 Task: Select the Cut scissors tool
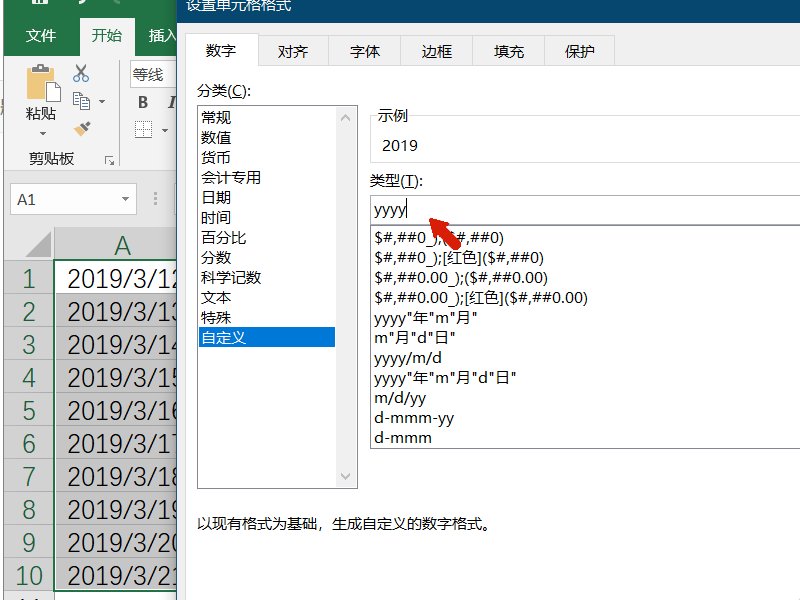click(81, 73)
